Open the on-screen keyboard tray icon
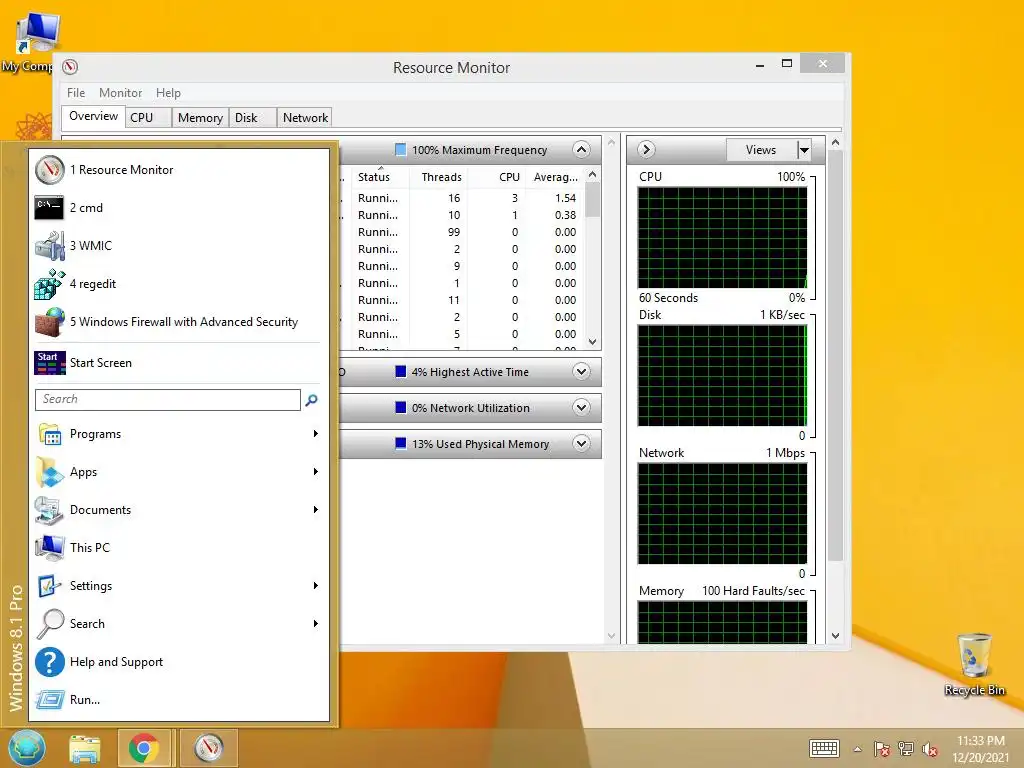Viewport: 1024px width, 768px height. 824,748
